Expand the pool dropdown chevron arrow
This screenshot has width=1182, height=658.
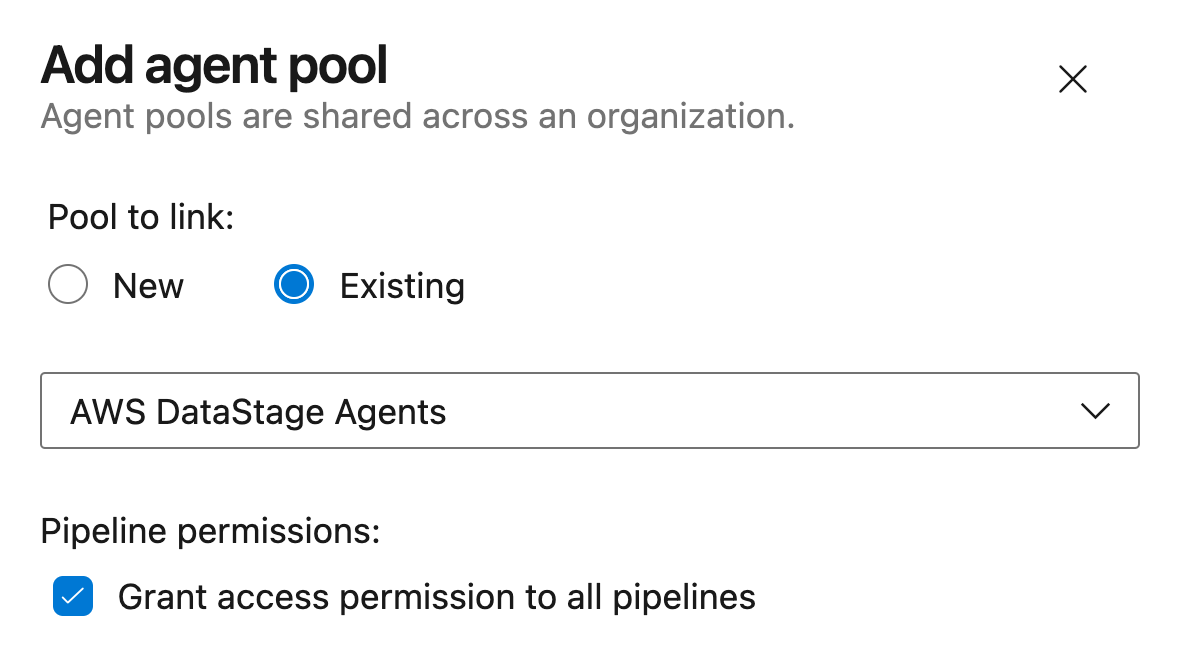1095,411
